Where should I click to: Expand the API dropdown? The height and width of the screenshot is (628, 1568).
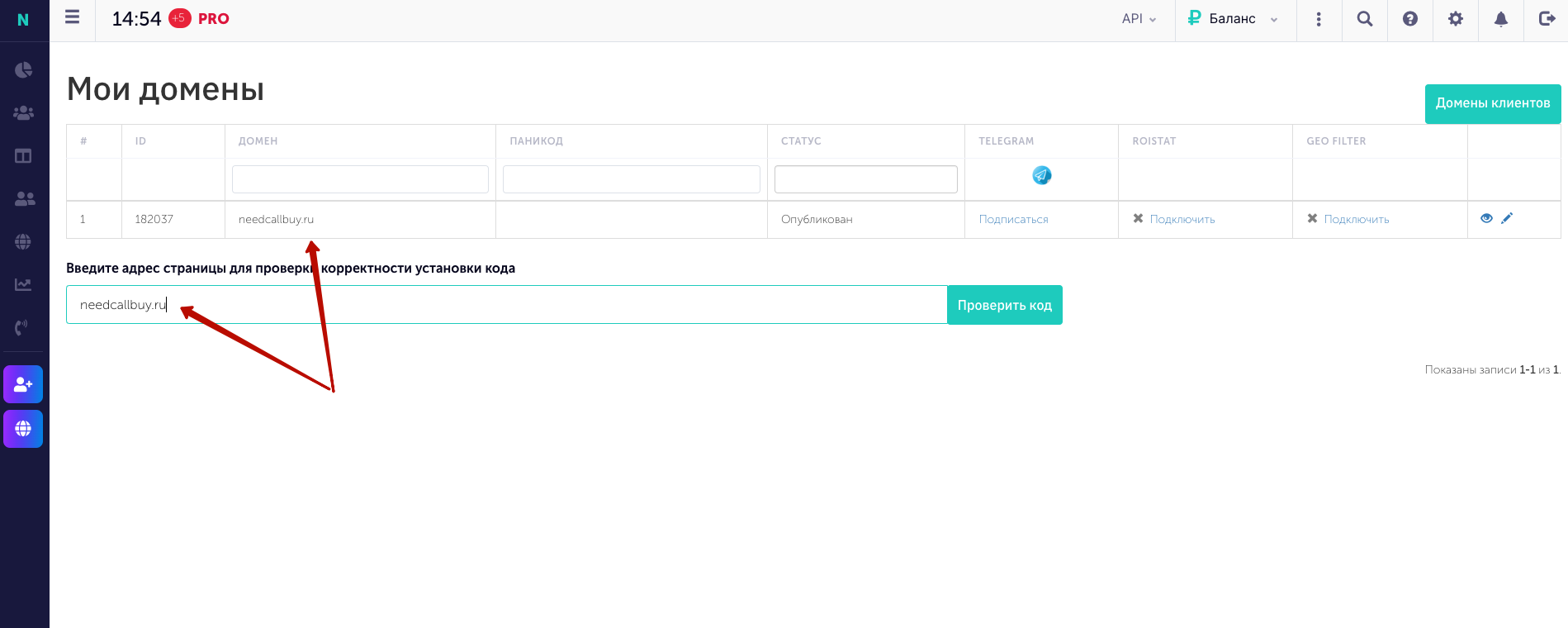(1139, 19)
